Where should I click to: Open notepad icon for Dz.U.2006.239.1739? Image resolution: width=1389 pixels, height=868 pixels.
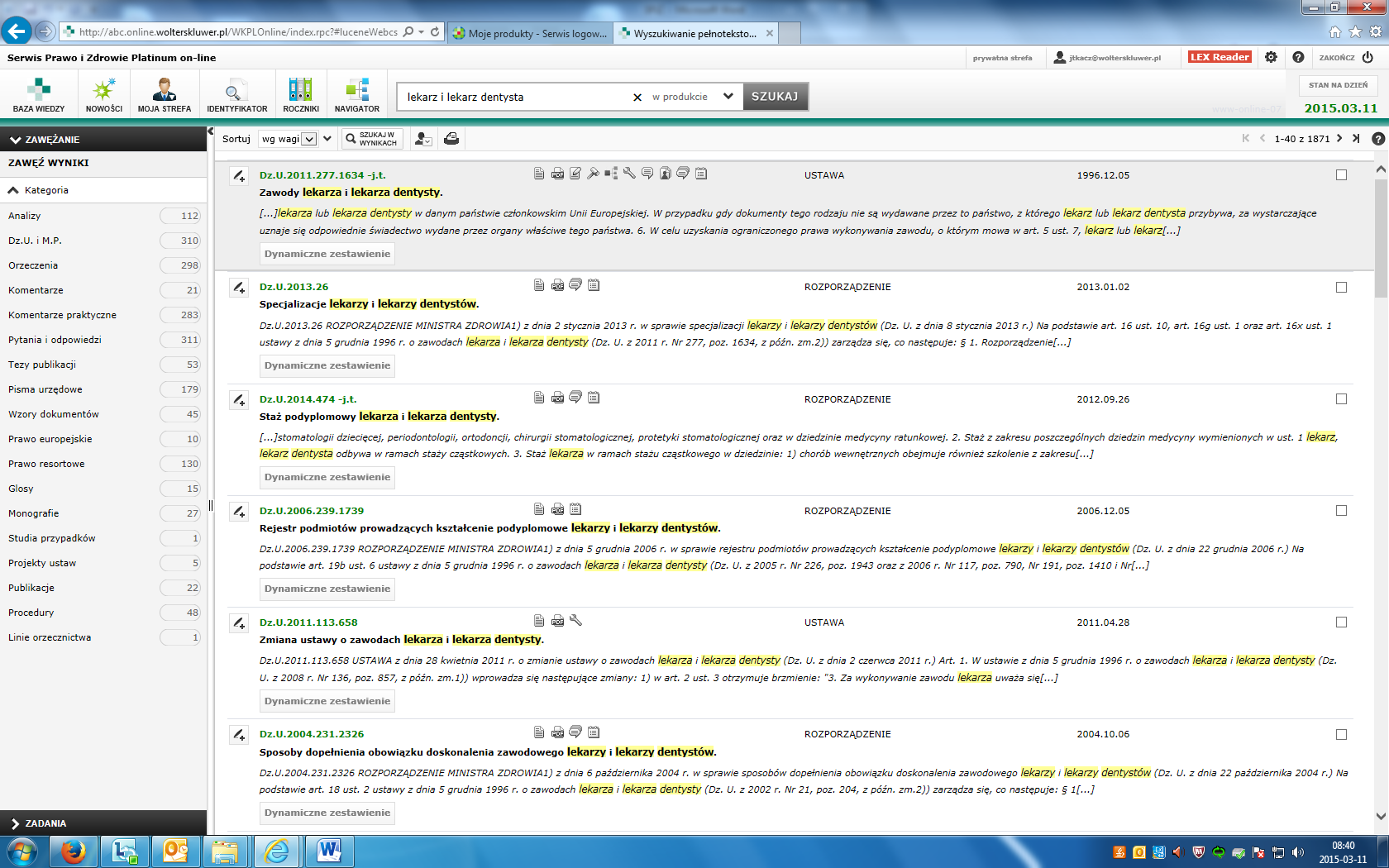click(x=576, y=509)
